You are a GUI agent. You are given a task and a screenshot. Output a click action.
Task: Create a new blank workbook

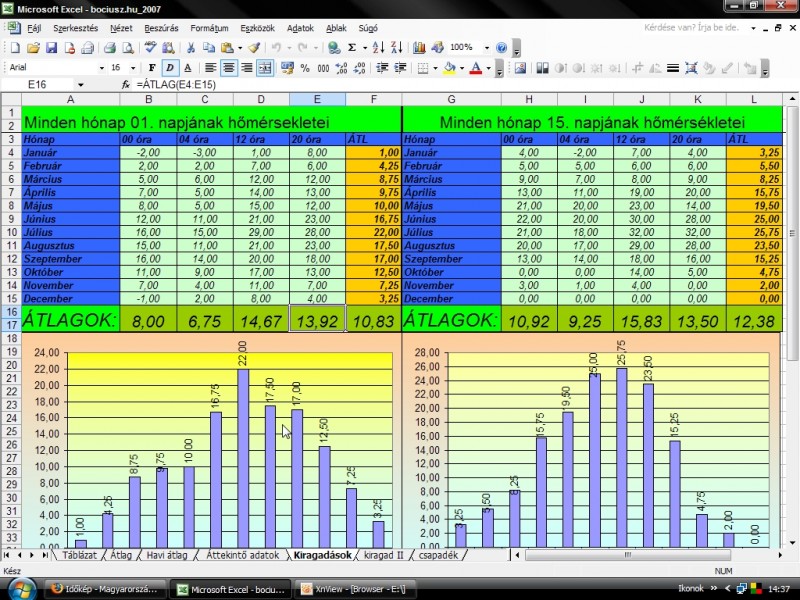pos(15,48)
